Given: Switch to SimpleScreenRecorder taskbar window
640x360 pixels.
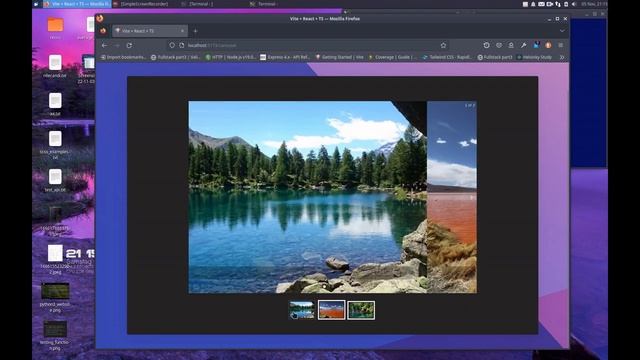Looking at the screenshot, I should pos(140,4).
